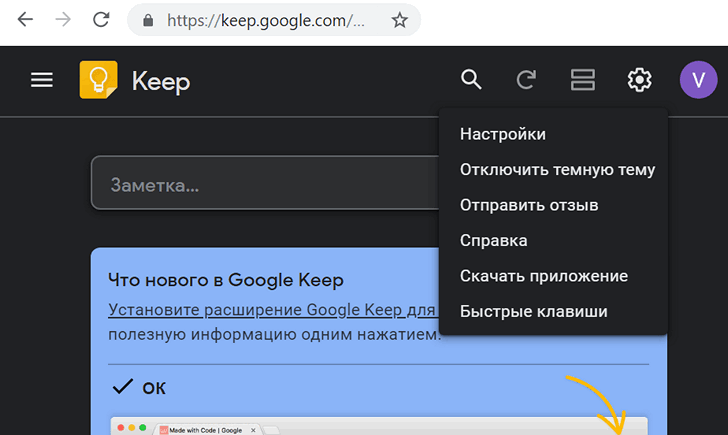
Task: Open account avatar with letter V
Action: tap(698, 80)
